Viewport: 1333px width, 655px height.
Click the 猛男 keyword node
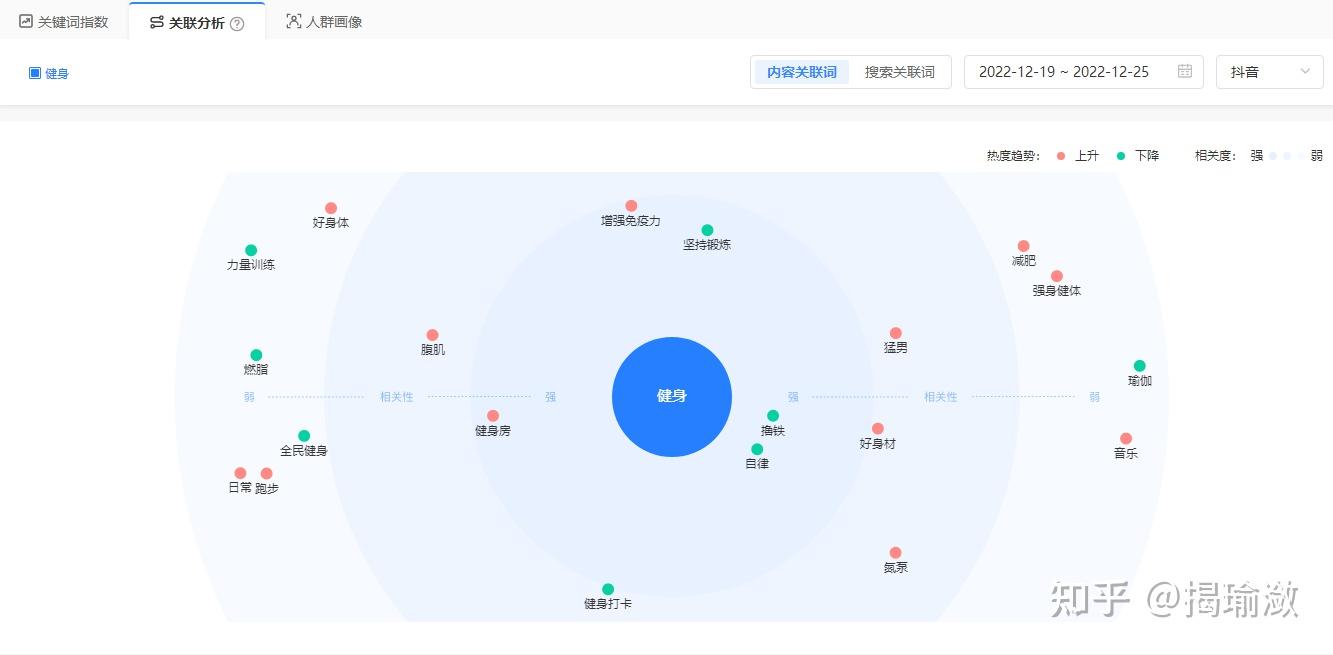(x=895, y=333)
